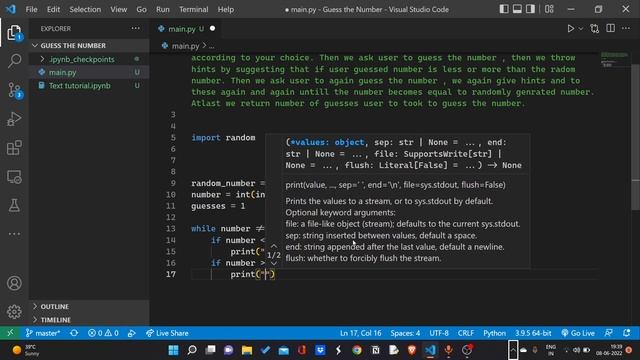This screenshot has width=640, height=360.
Task: Open the feedback icon in status bar
Action: [x=608, y=333]
